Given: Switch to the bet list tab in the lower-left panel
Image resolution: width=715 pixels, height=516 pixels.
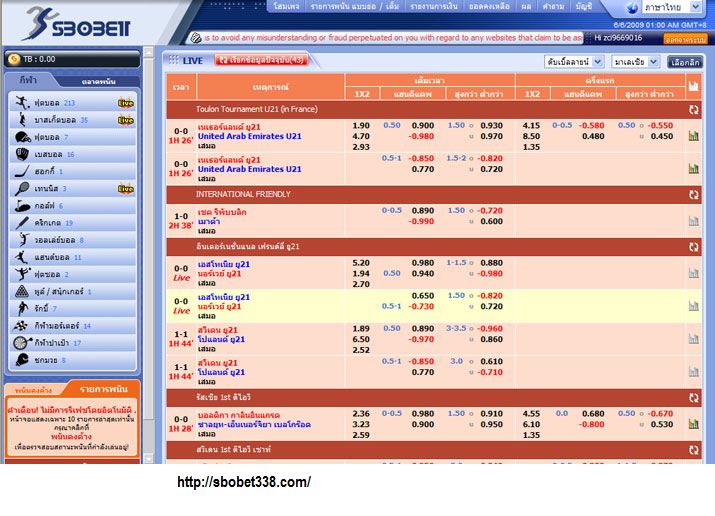Looking at the screenshot, I should (x=106, y=388).
